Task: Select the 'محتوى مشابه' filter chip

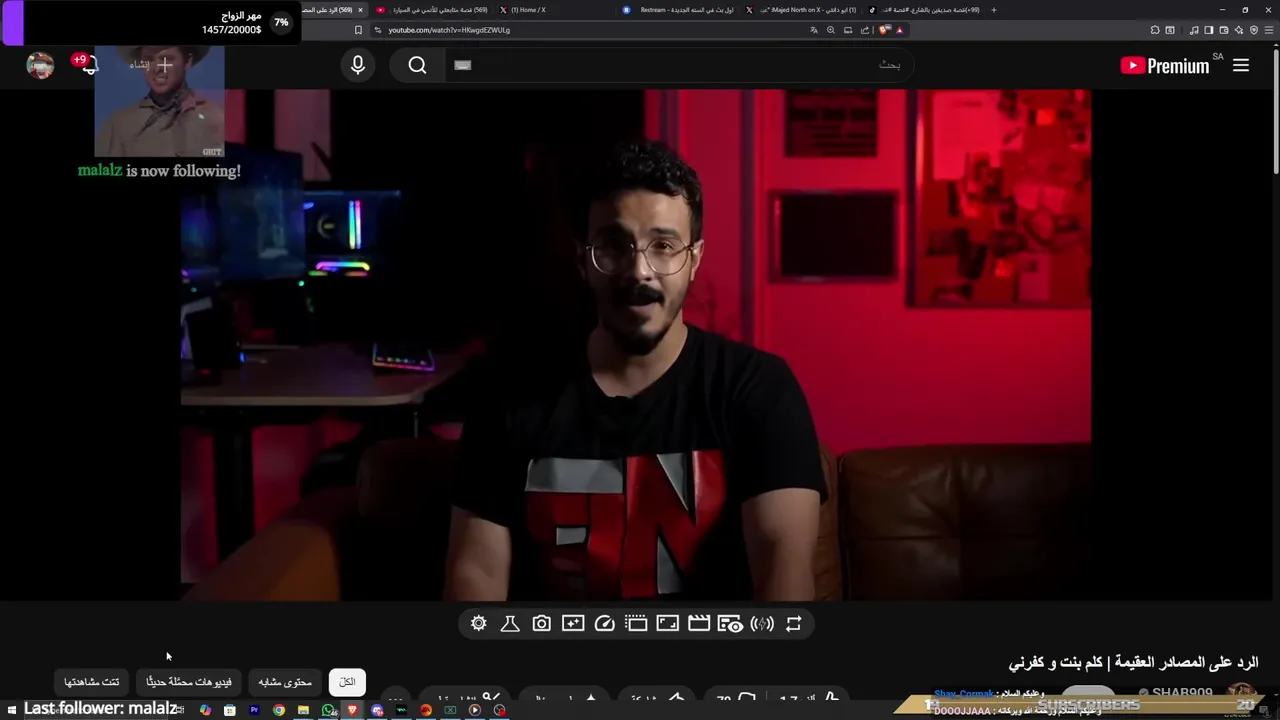Action: point(285,682)
